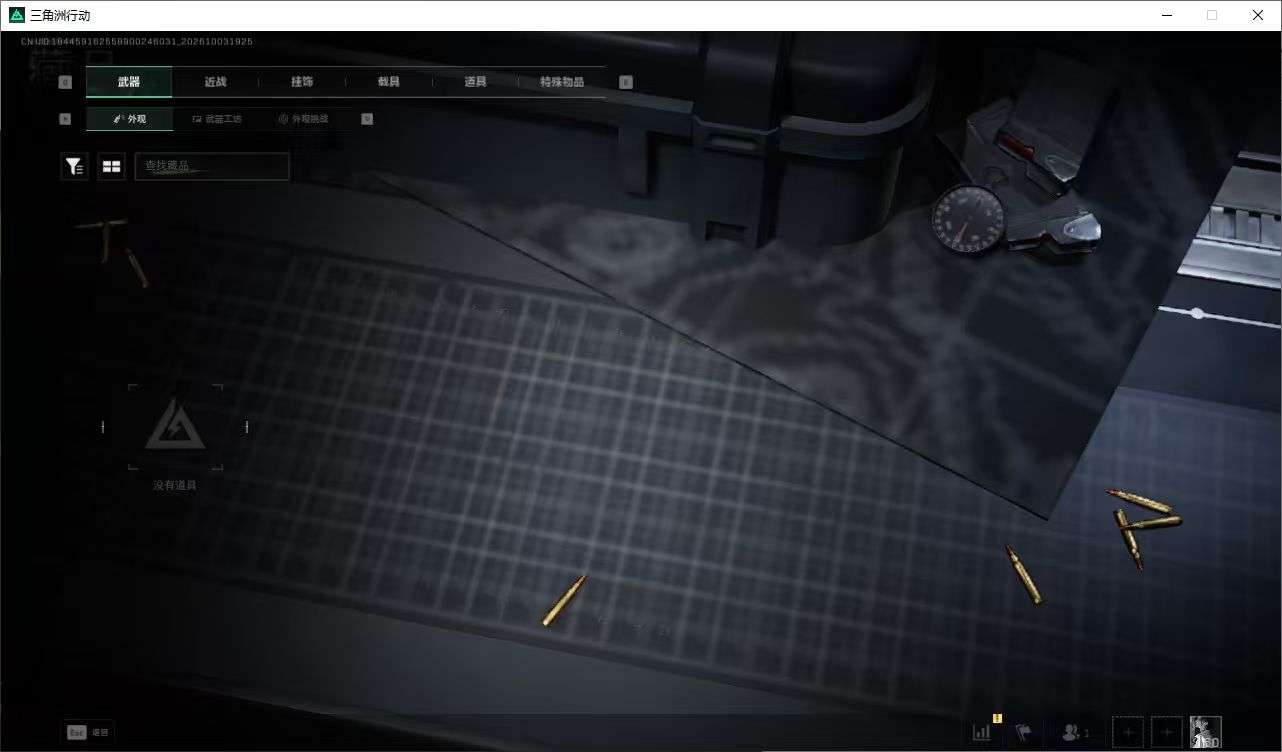Click the 查找藏品 search field
The height and width of the screenshot is (752, 1282).
pyautogui.click(x=212, y=166)
